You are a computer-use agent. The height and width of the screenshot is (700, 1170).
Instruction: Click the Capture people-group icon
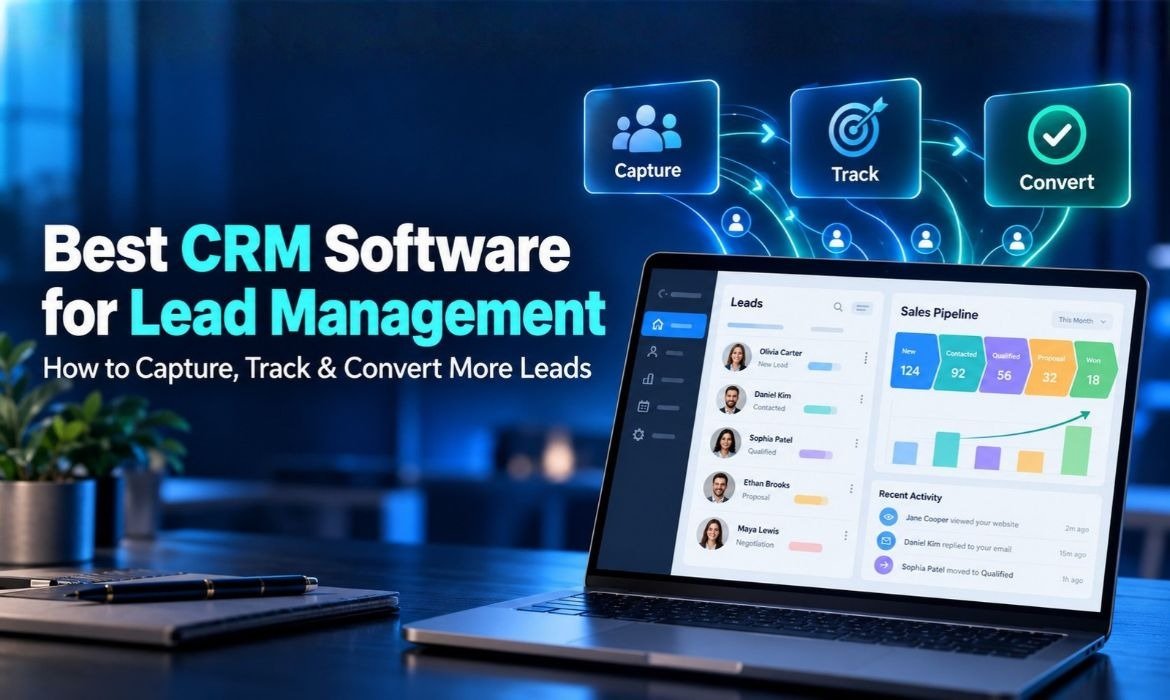coord(646,129)
